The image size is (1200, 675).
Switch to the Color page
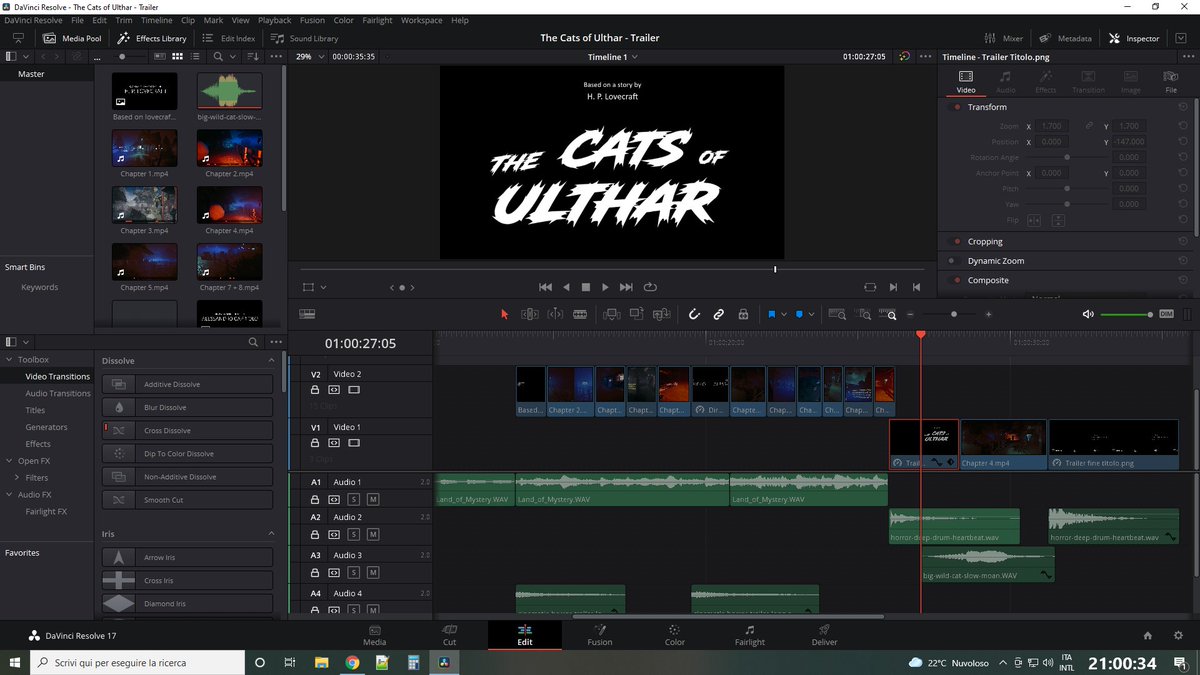pyautogui.click(x=675, y=635)
